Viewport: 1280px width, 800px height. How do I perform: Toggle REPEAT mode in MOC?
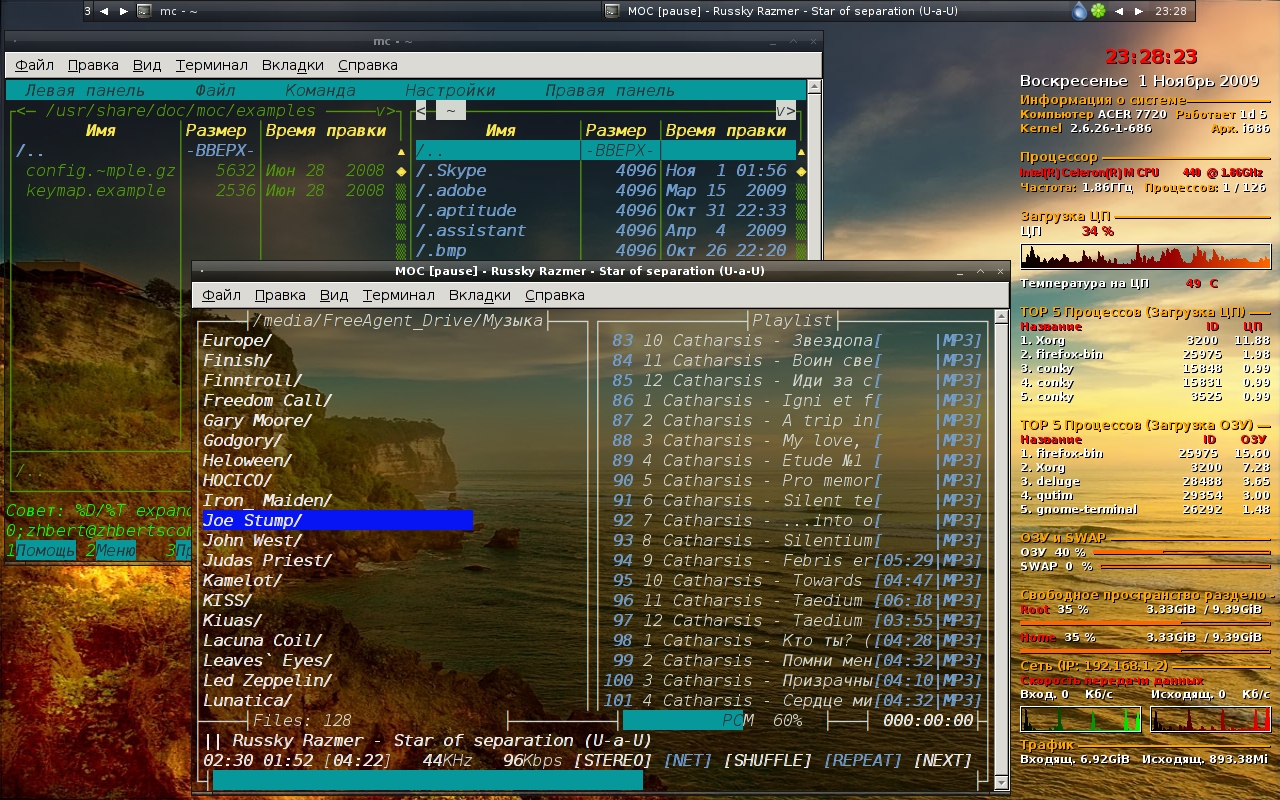[863, 761]
